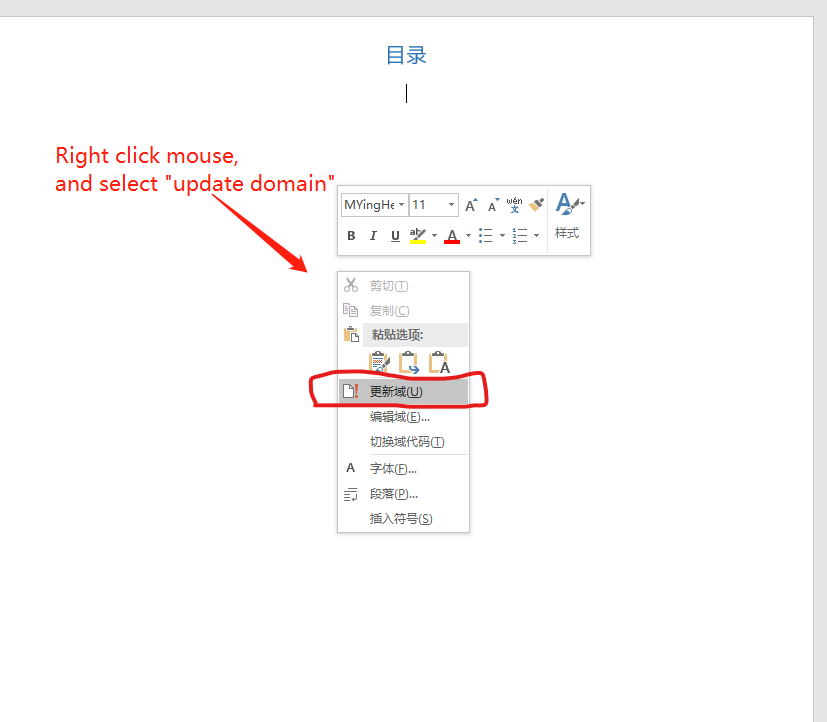
Task: Choose the Keep Text Only paste icon
Action: (x=440, y=362)
